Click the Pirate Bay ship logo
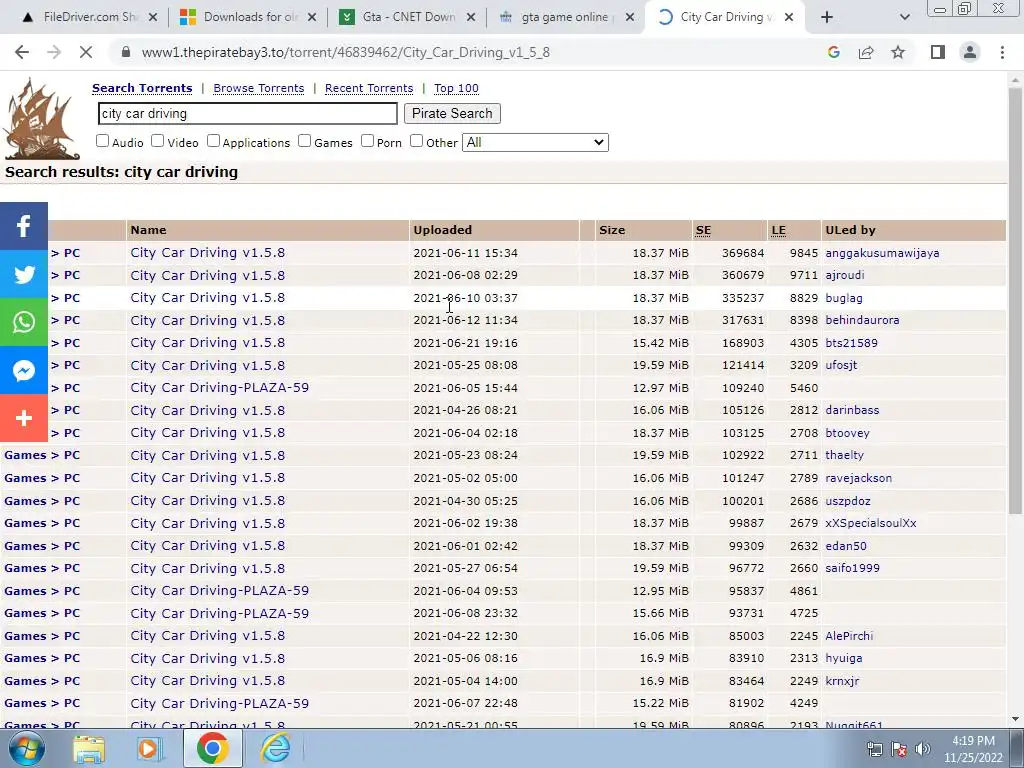The image size is (1024, 768). coord(41,119)
